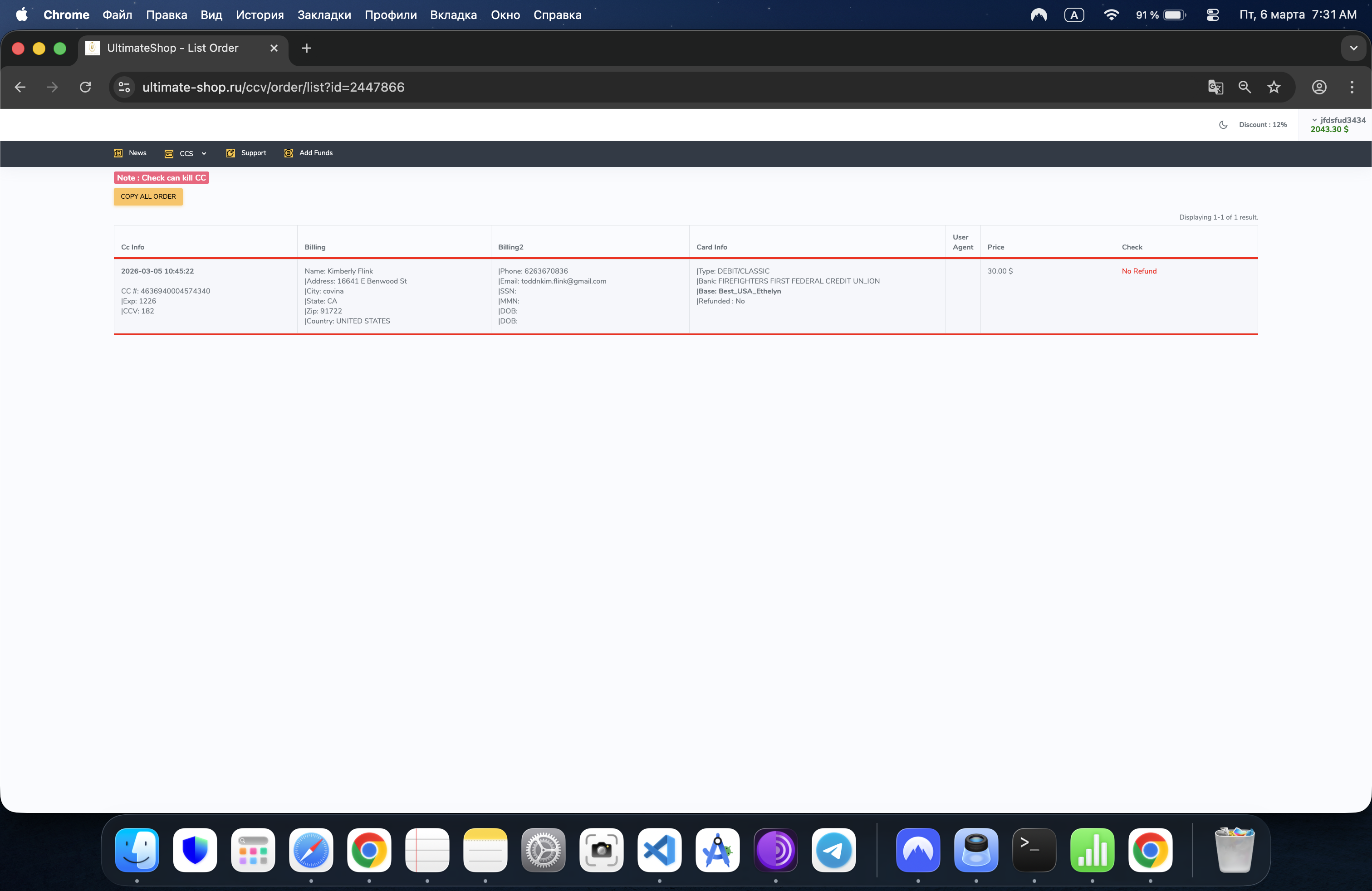Reload the page with the refresh icon
The width and height of the screenshot is (1372, 891).
tap(85, 87)
